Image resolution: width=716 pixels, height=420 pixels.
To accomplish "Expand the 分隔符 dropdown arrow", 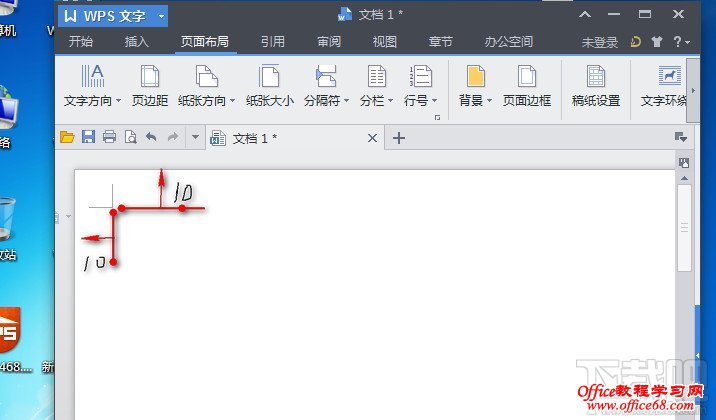I will [x=346, y=100].
